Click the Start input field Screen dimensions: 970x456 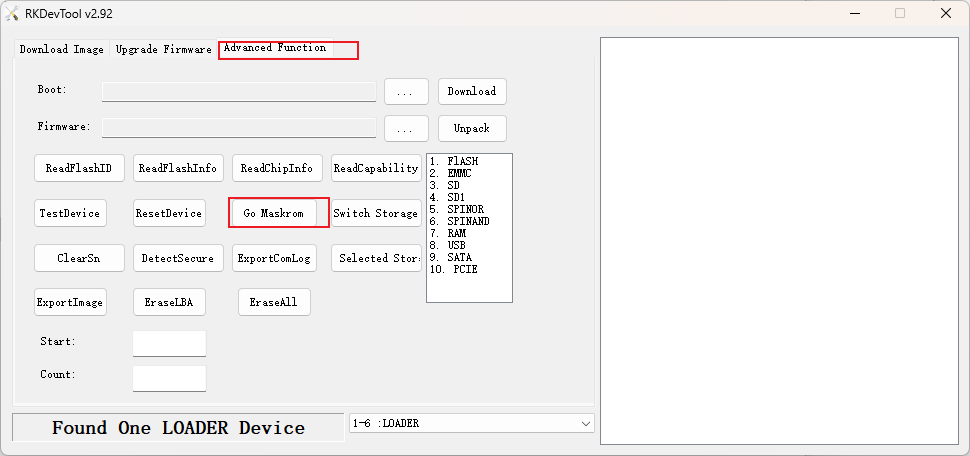[x=169, y=343]
